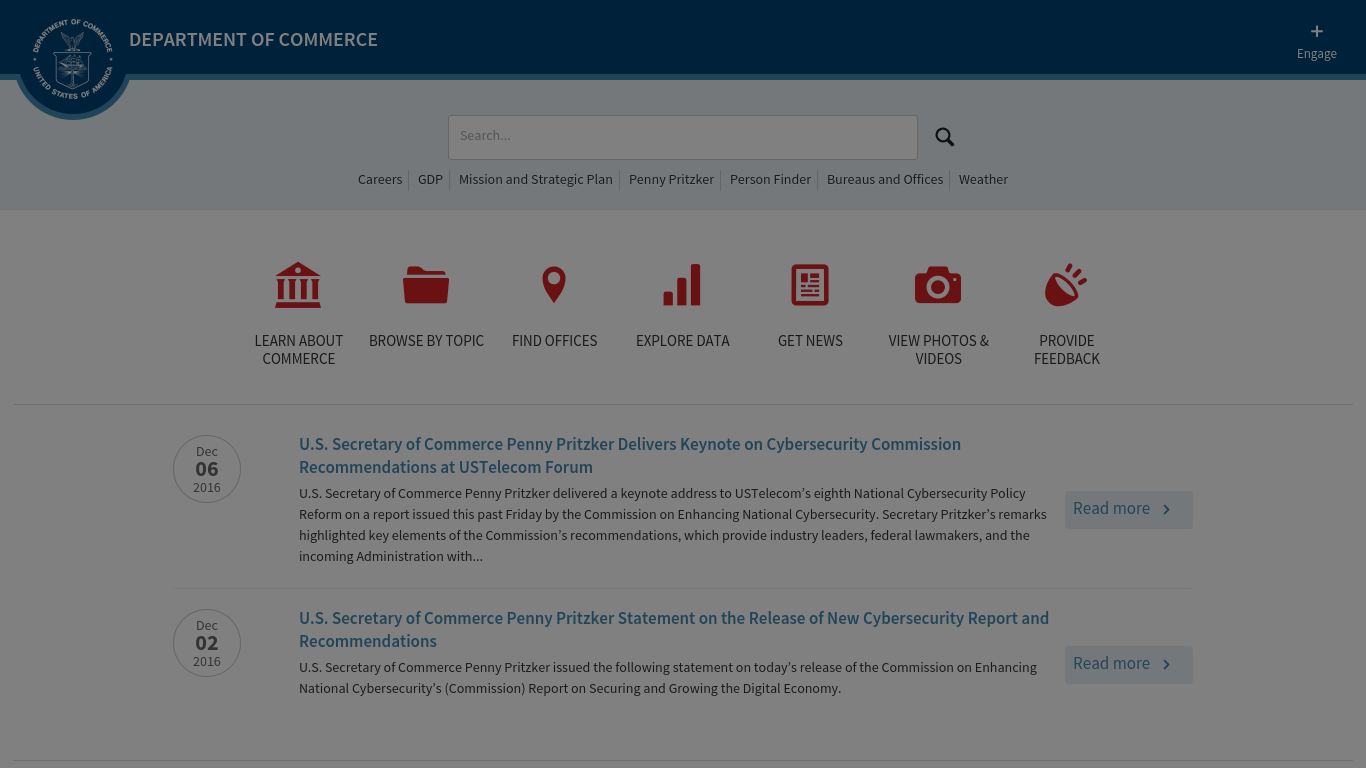Screen dimensions: 1366x768
Task: Click inside the Search input field
Action: tap(683, 137)
